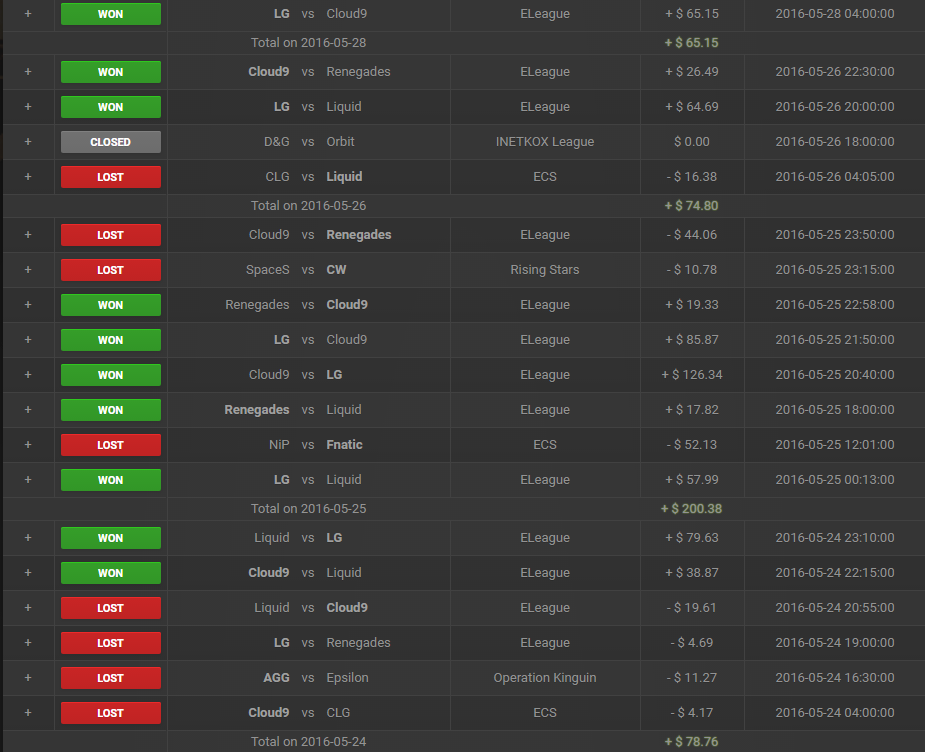Click the + $ 85.87 profit value
Image resolution: width=925 pixels, height=752 pixels.
pyautogui.click(x=692, y=340)
